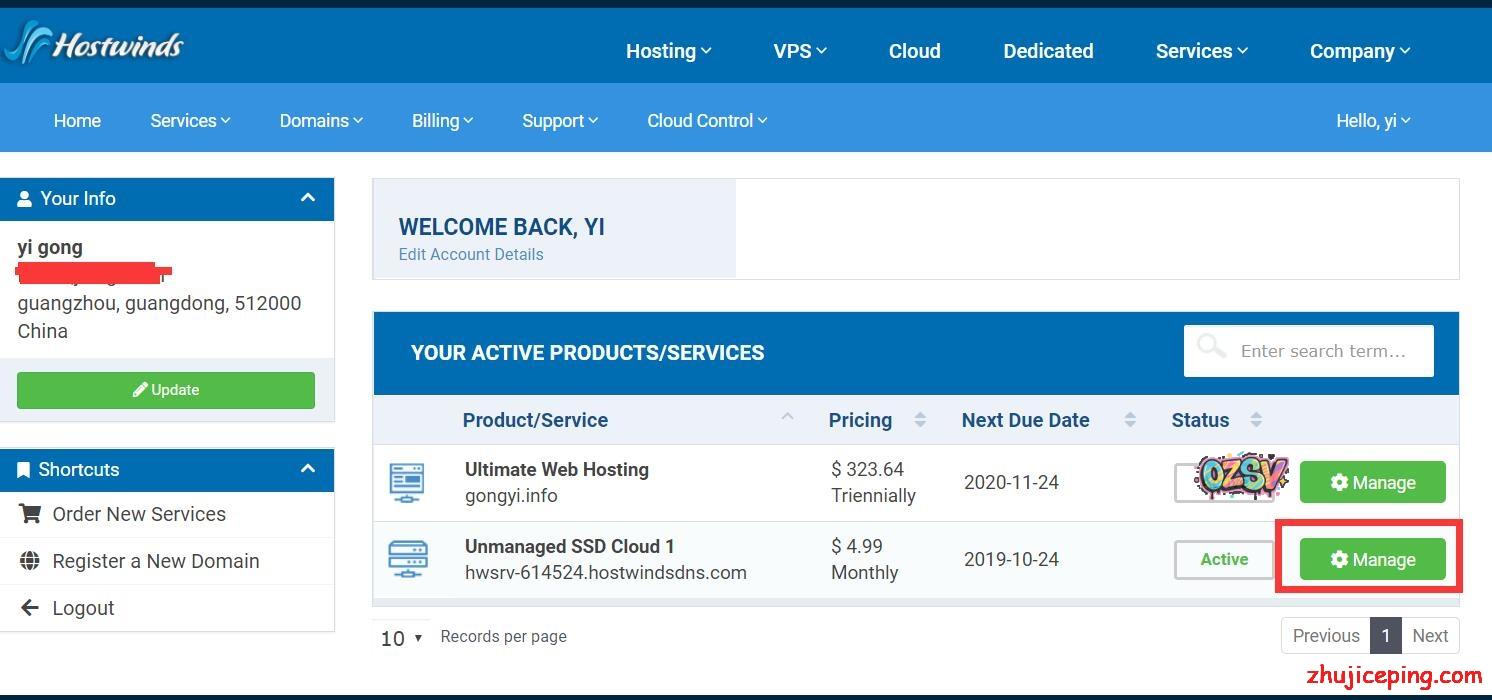Sort by Pricing column arrows
The width and height of the screenshot is (1492, 700).
[x=920, y=420]
